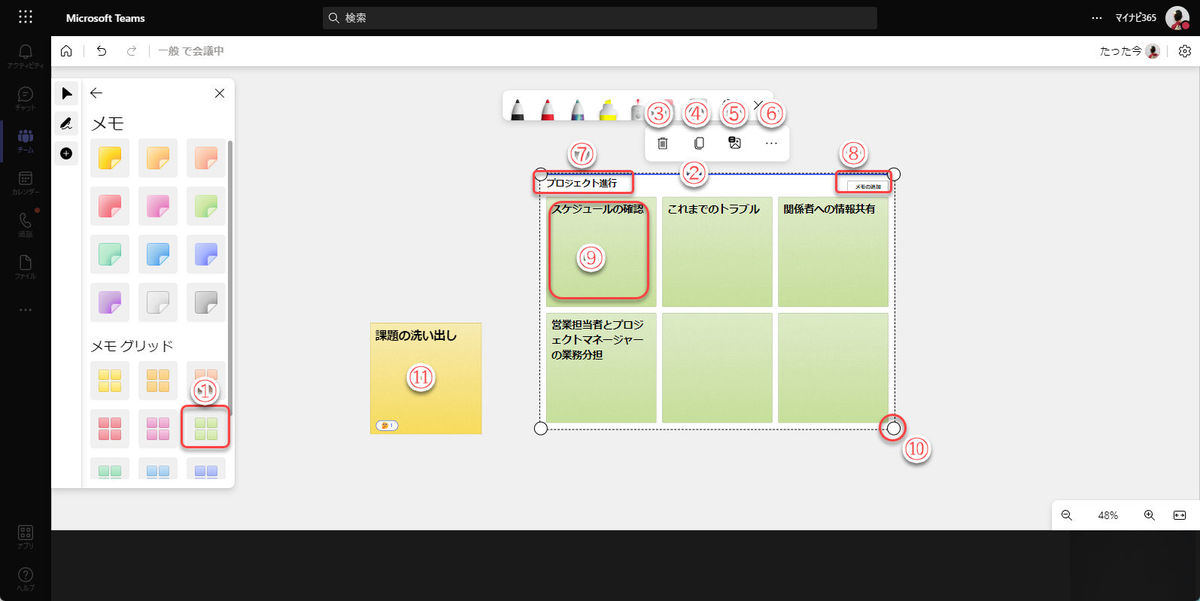Open the Teams (チーム) sidebar item
The height and width of the screenshot is (601, 1200).
(x=25, y=140)
